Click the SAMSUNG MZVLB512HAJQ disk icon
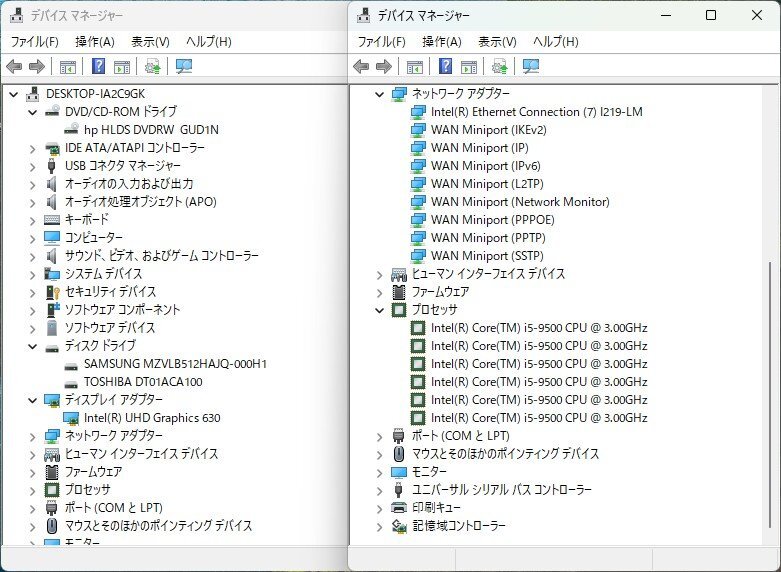The width and height of the screenshot is (781, 572). [71, 366]
